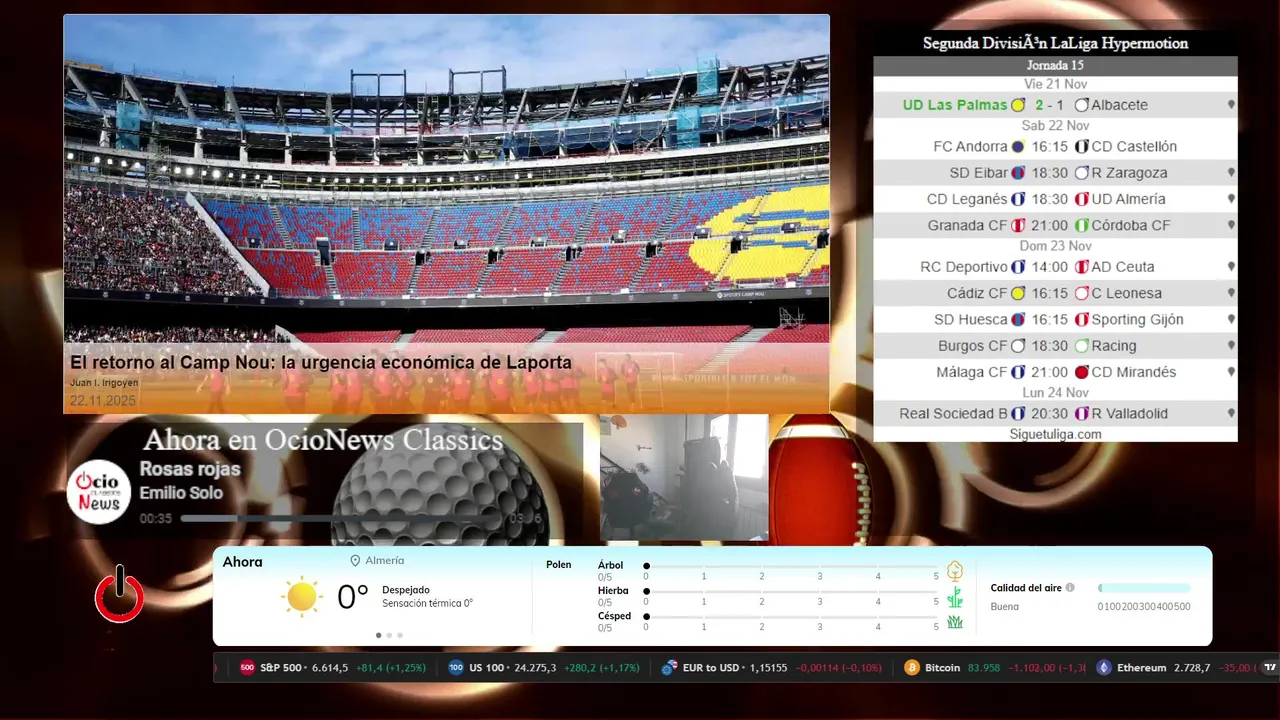Click the EUR to USD flag icon
Viewport: 1280px width, 720px height.
coord(670,667)
